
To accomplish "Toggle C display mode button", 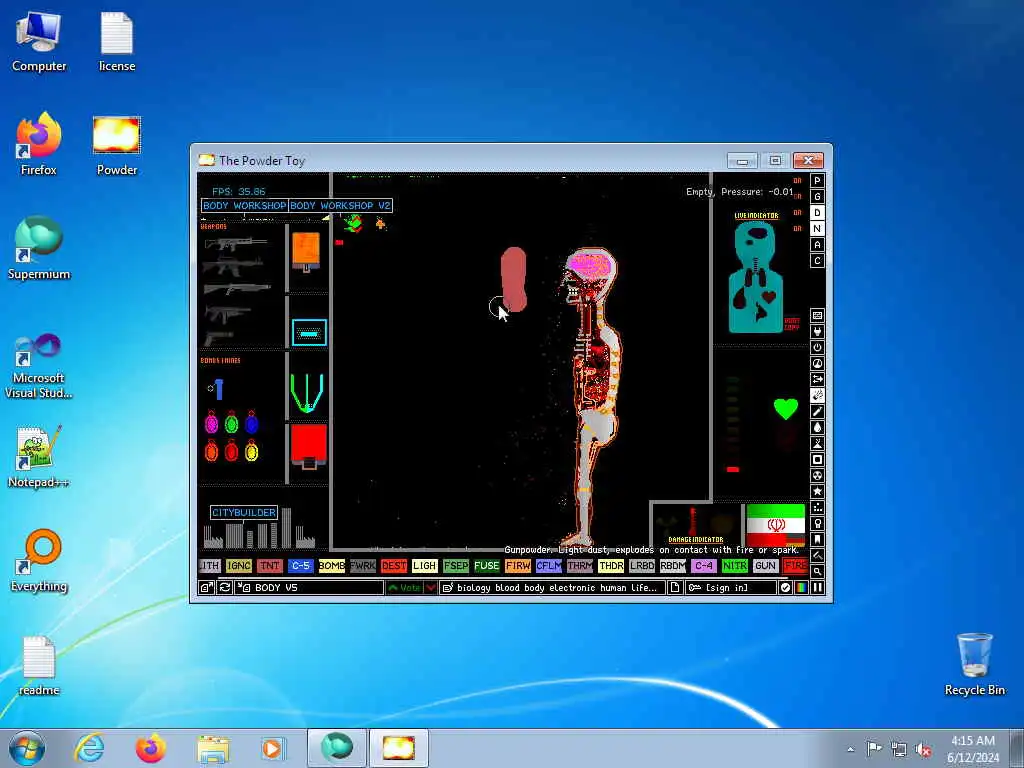I will pyautogui.click(x=817, y=261).
